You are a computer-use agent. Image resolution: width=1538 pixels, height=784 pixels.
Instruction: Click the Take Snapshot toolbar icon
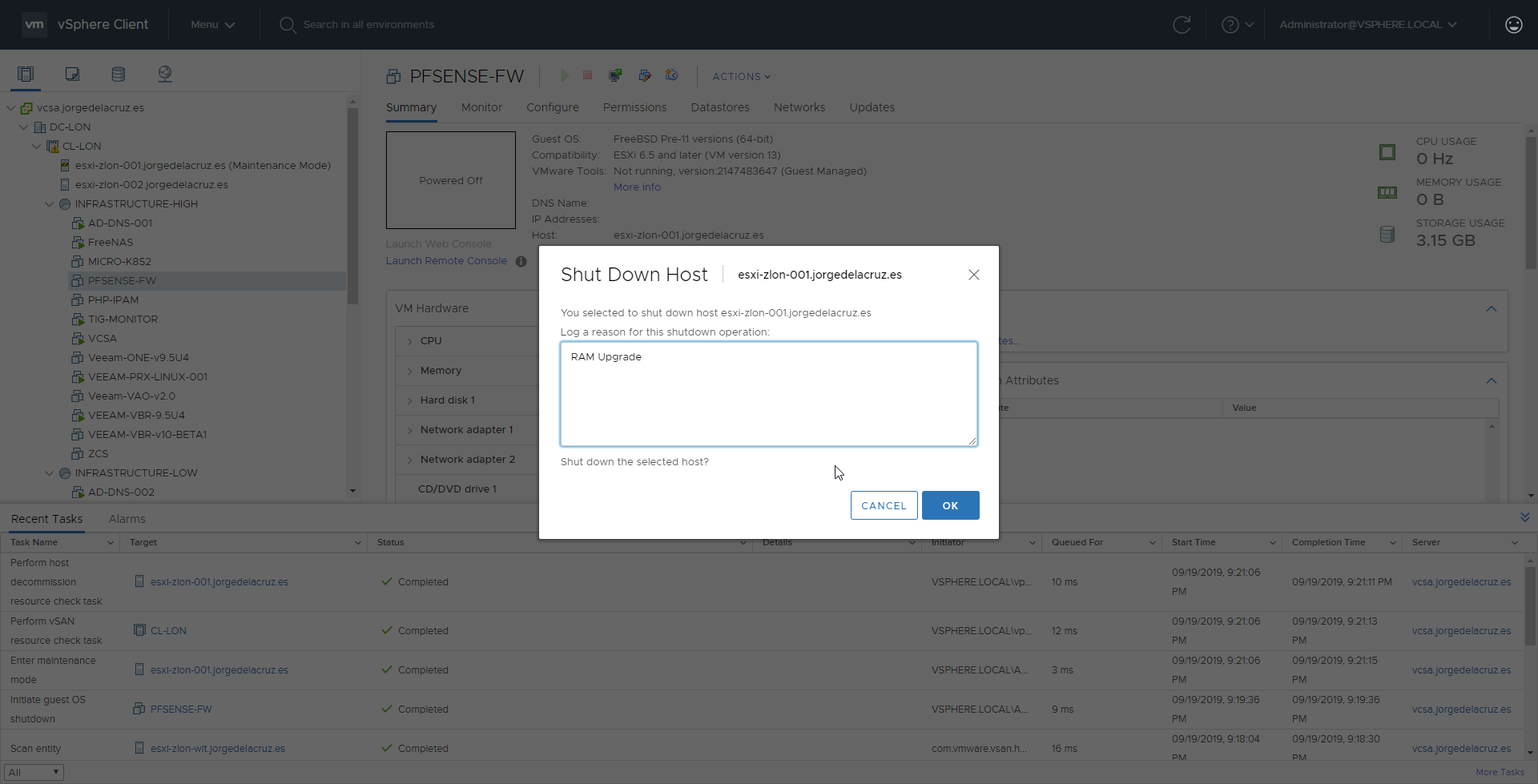[x=672, y=75]
